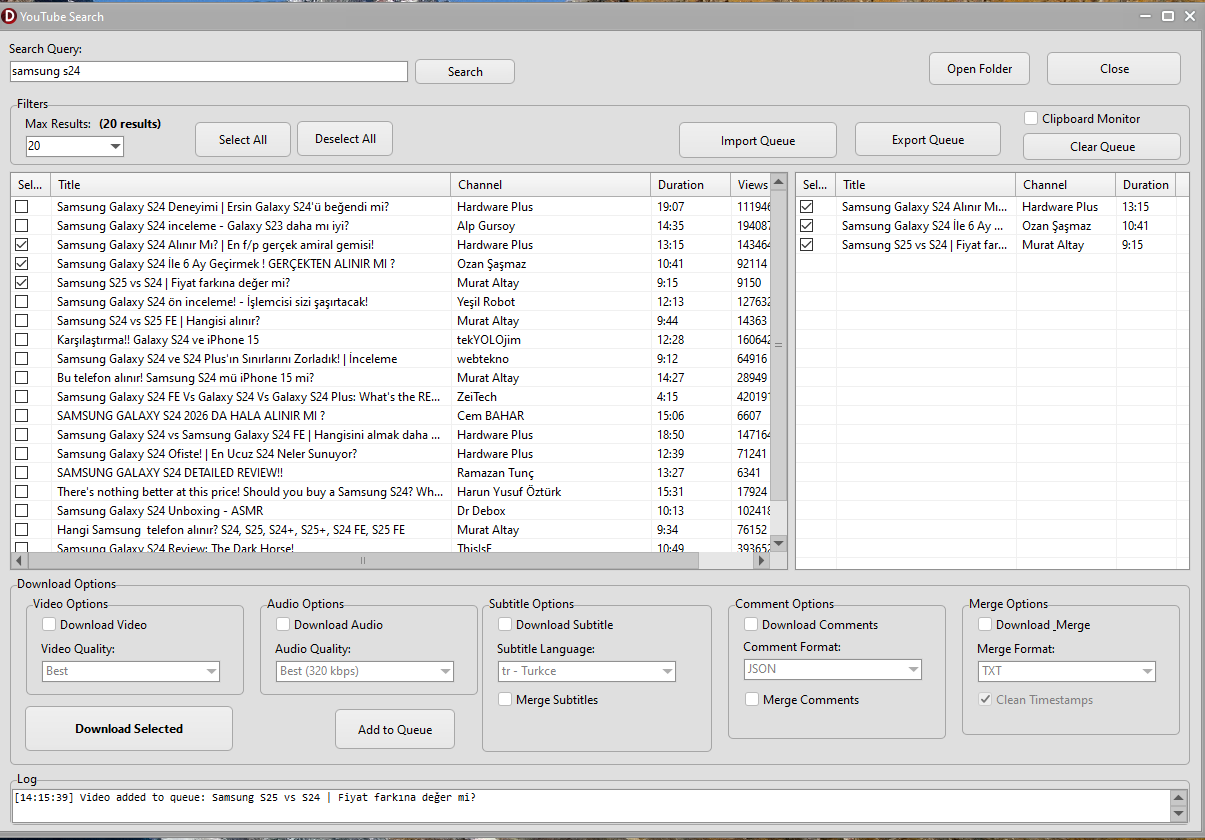This screenshot has width=1205, height=840.
Task: Open the Merge Format dropdown
Action: (1066, 671)
